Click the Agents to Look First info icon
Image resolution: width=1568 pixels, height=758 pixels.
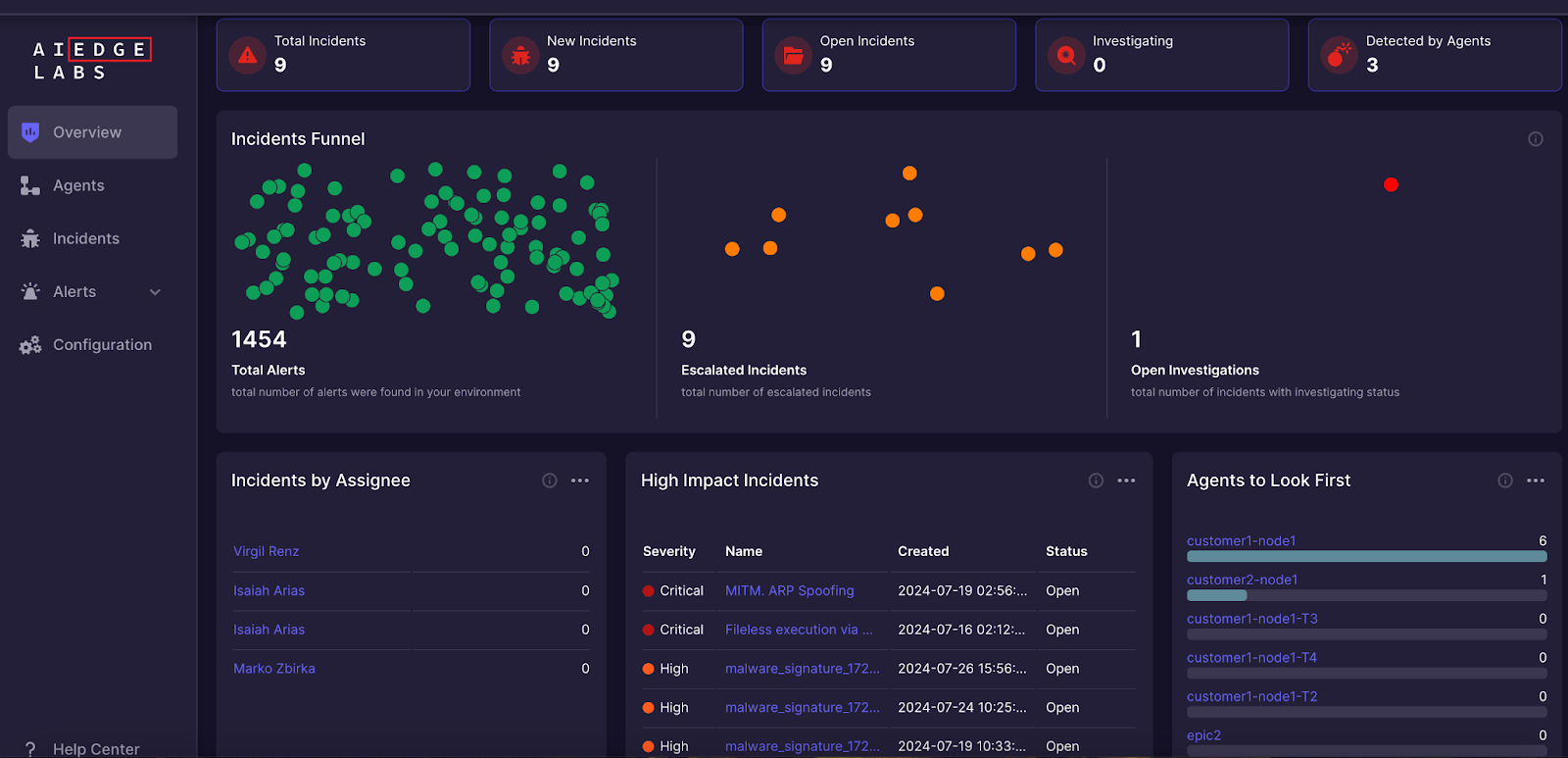pyautogui.click(x=1505, y=480)
